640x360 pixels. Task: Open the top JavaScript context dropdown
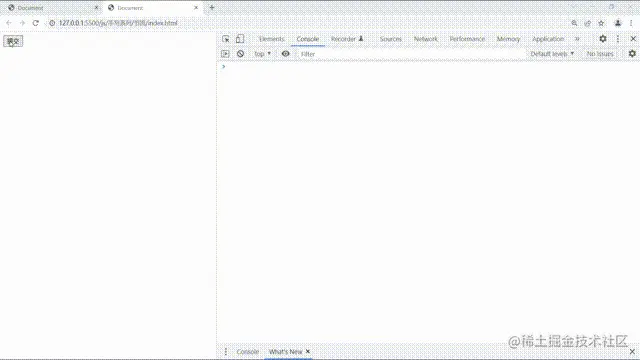(x=262, y=54)
